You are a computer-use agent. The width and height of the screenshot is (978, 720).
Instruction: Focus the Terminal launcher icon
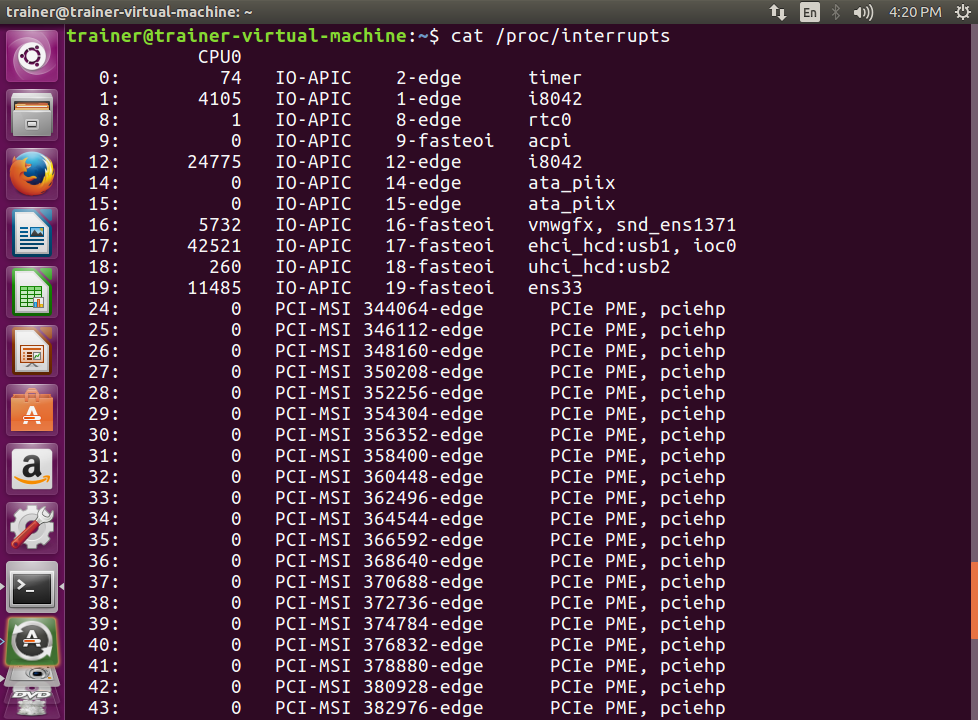pos(32,587)
